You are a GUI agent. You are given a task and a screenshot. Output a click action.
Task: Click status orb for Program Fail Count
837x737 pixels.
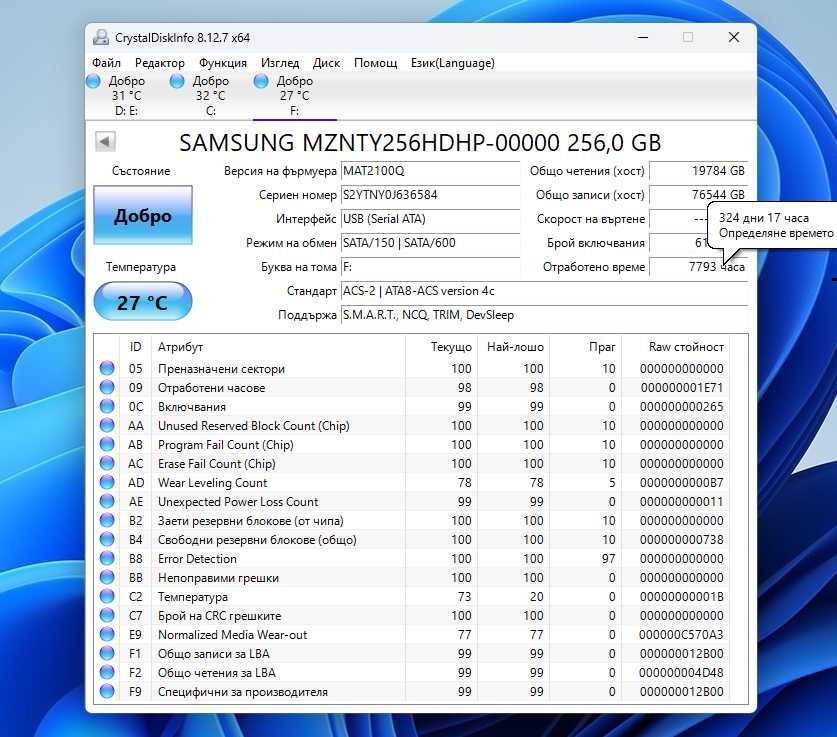click(x=107, y=445)
